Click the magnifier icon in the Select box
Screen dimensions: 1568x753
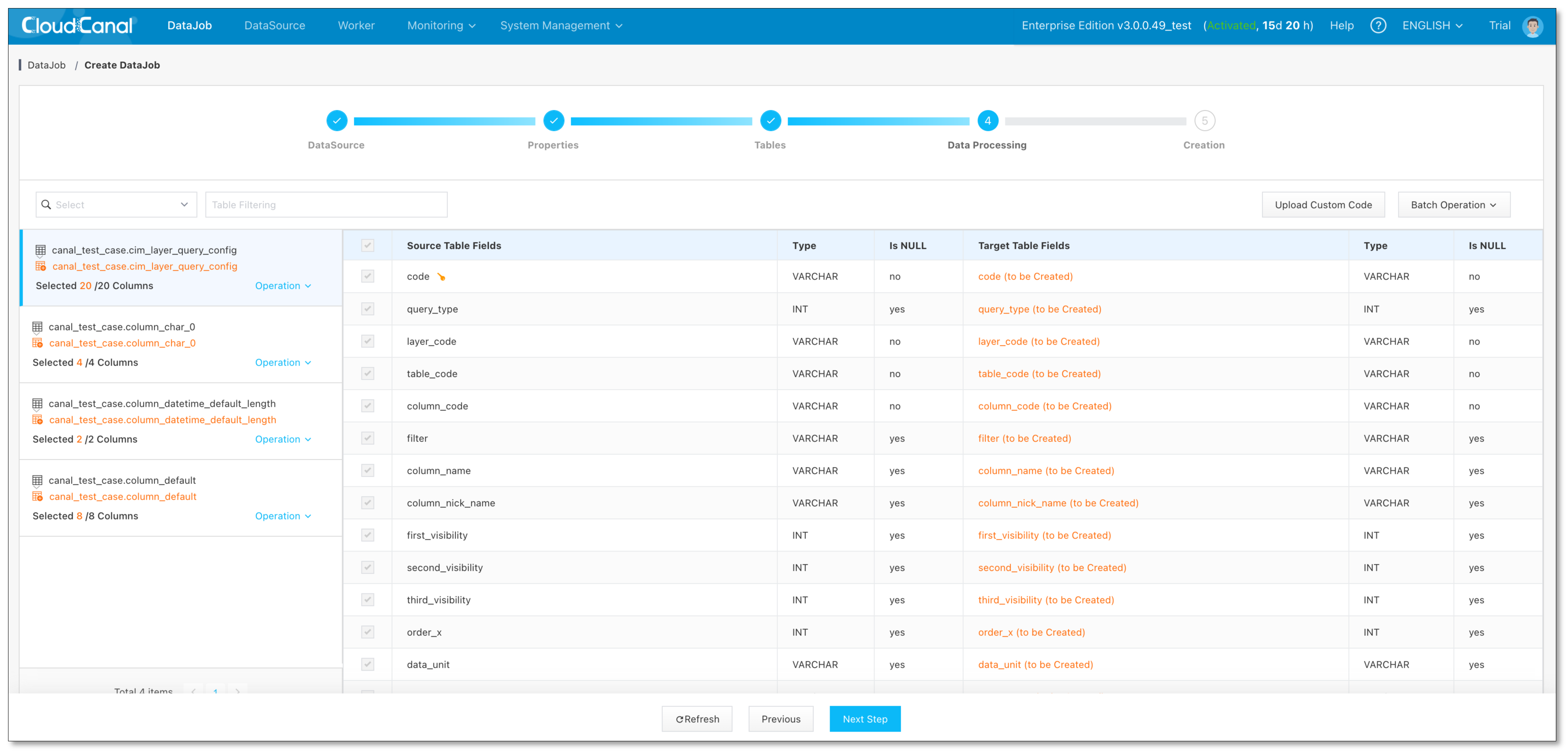coord(47,204)
